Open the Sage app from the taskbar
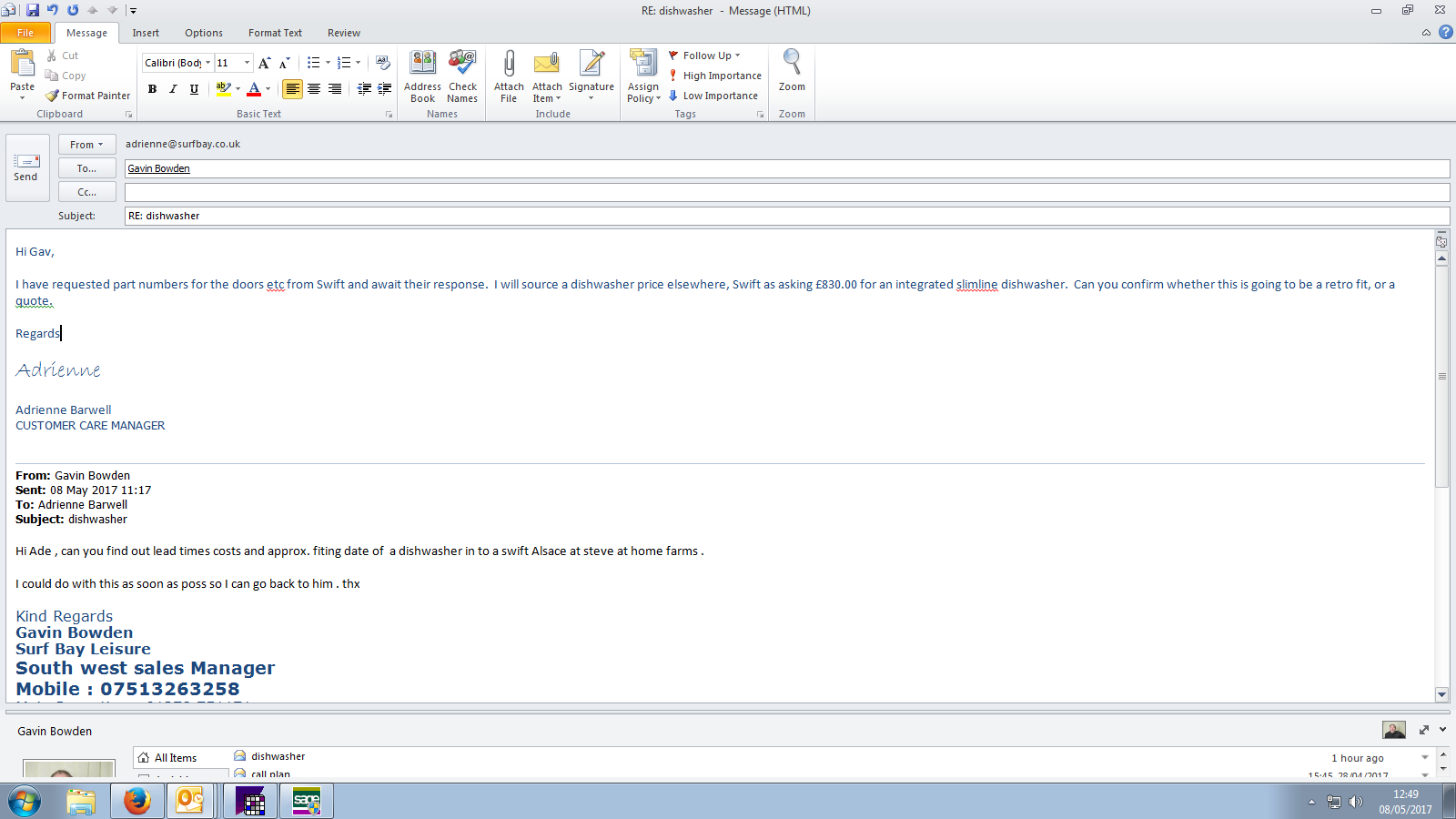Screen dimensions: 1456x819 click(307, 802)
